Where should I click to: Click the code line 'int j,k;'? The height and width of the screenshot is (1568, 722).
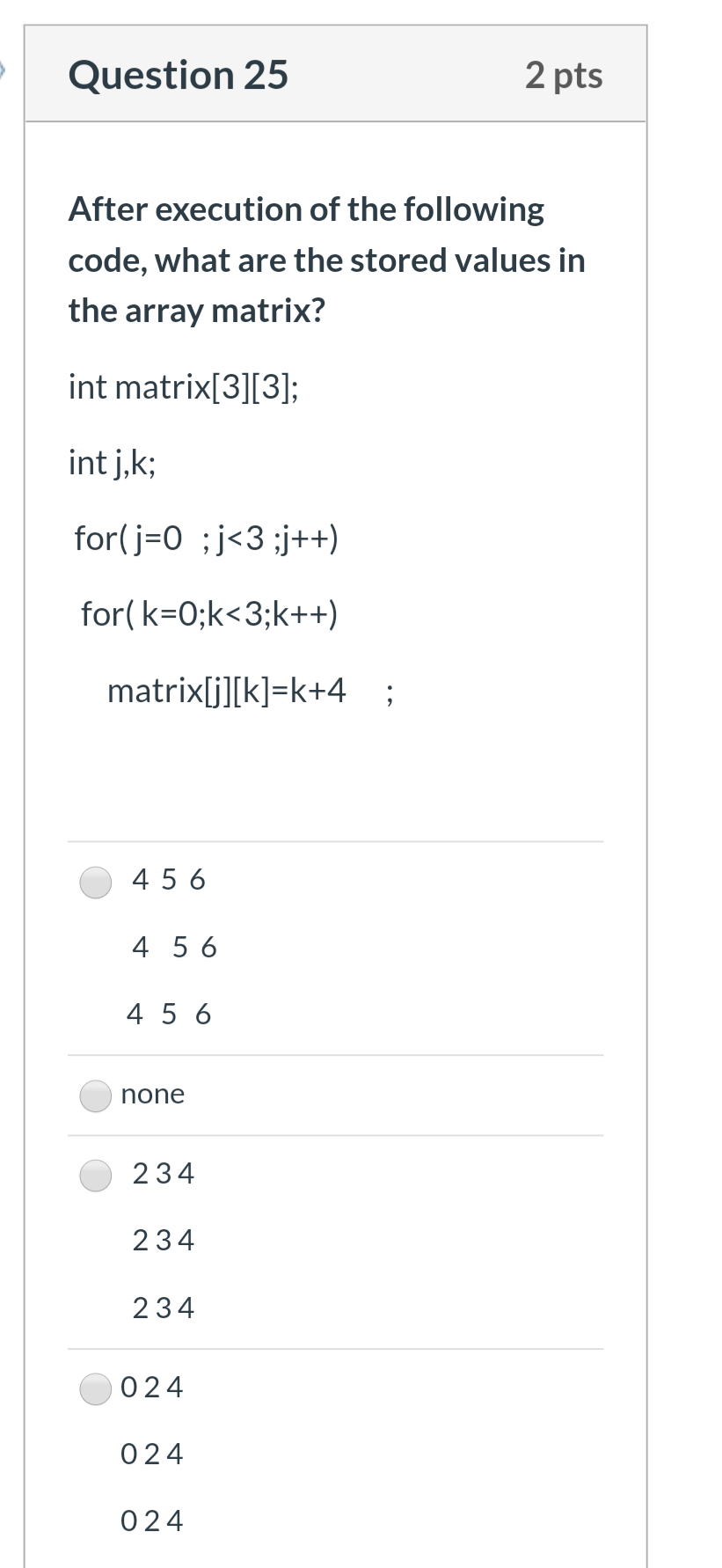(x=112, y=462)
